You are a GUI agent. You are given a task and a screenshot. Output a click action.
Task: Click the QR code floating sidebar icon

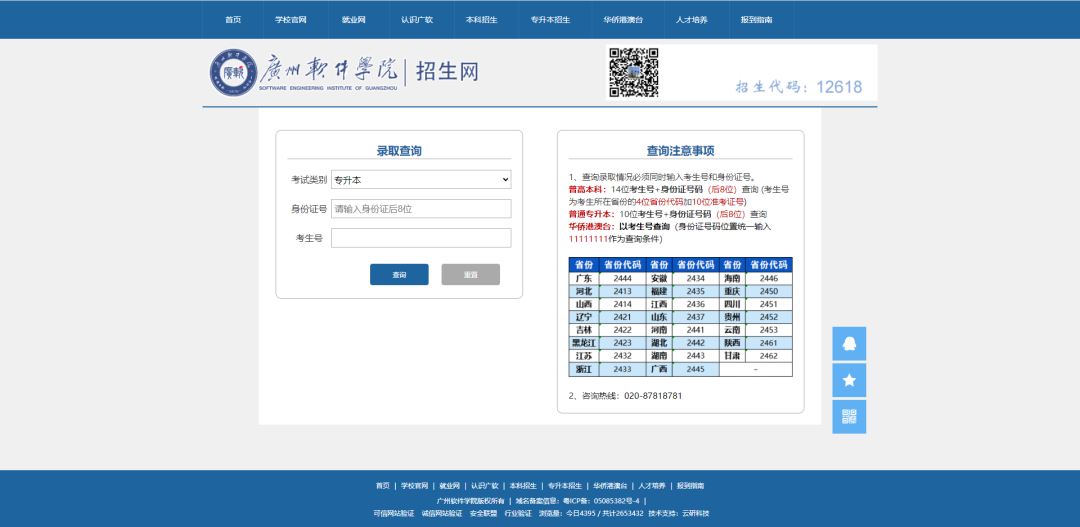point(849,416)
